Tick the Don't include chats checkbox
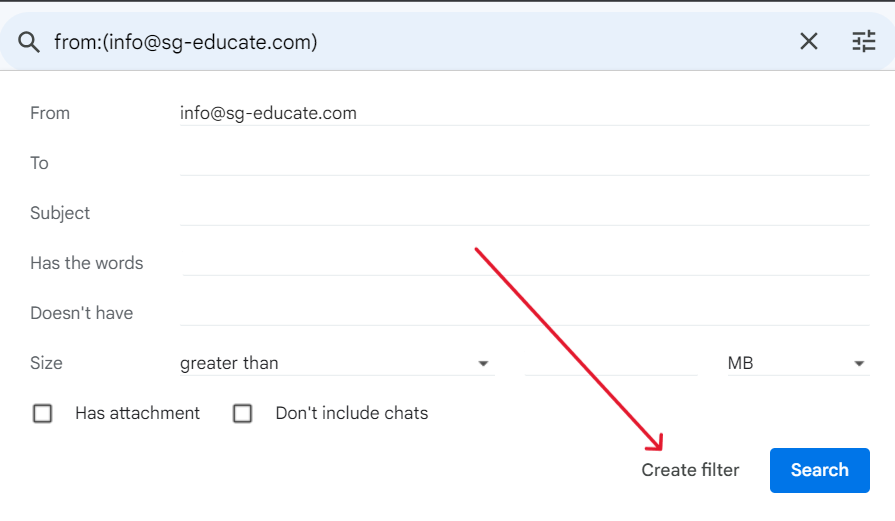Viewport: 895px width, 521px height. (243, 413)
